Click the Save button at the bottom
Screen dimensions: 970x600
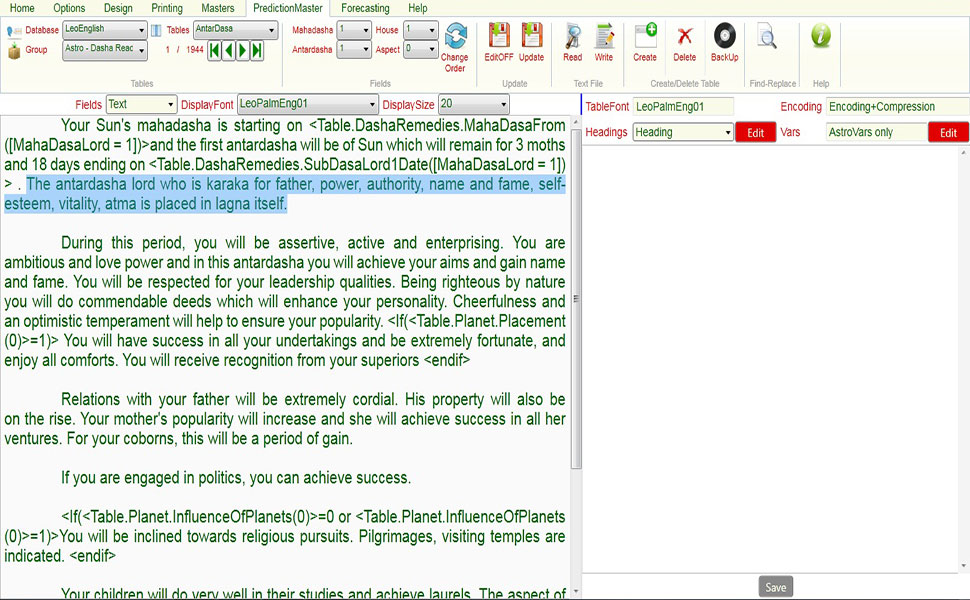click(776, 587)
